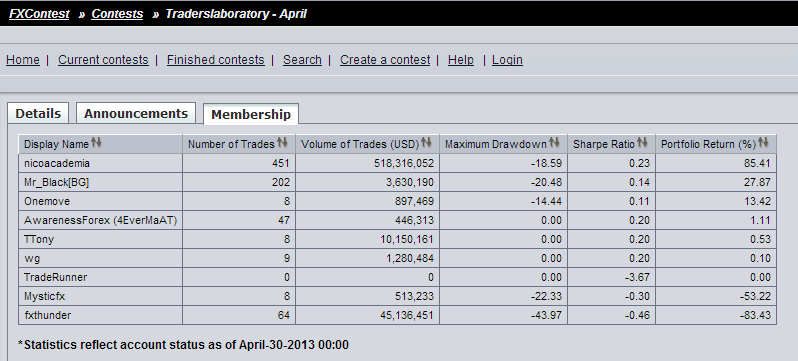This screenshot has height=361, width=798.
Task: Click sort arrows beside Number of Trades
Action: coord(282,144)
